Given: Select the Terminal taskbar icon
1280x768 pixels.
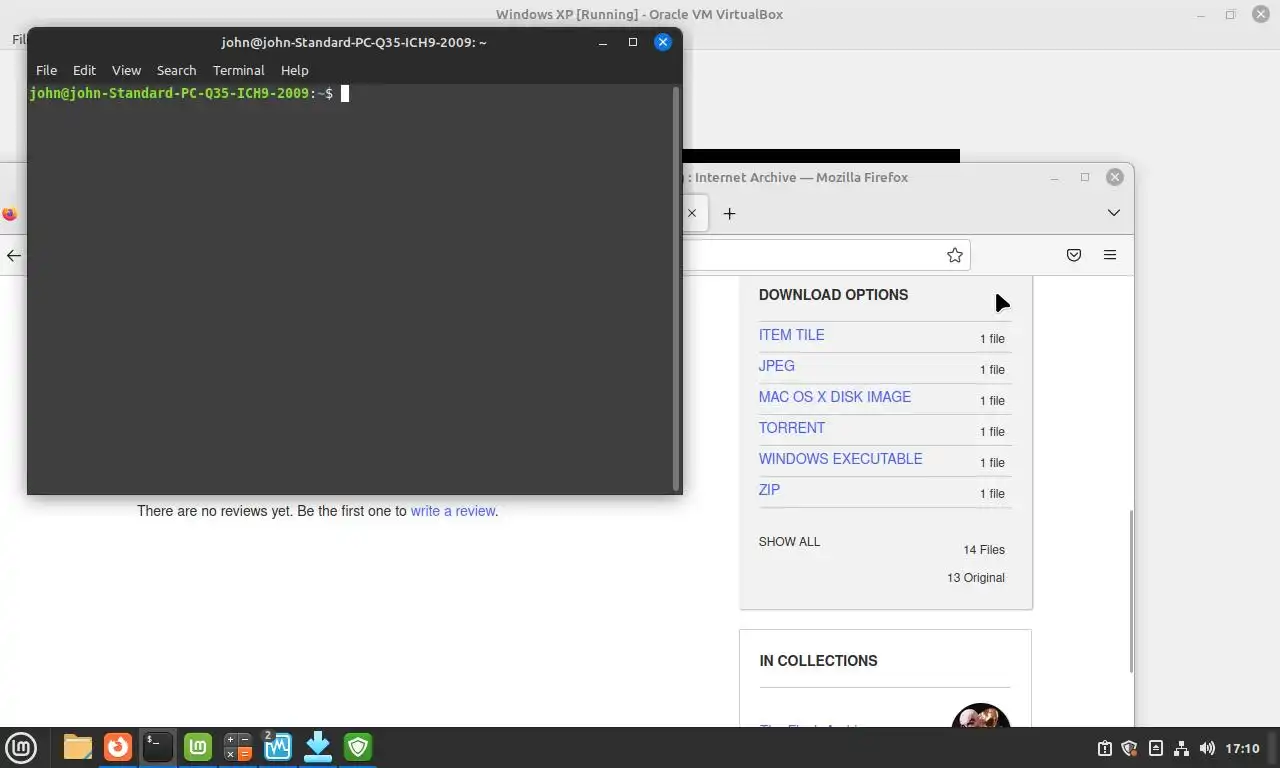Looking at the screenshot, I should pos(158,747).
